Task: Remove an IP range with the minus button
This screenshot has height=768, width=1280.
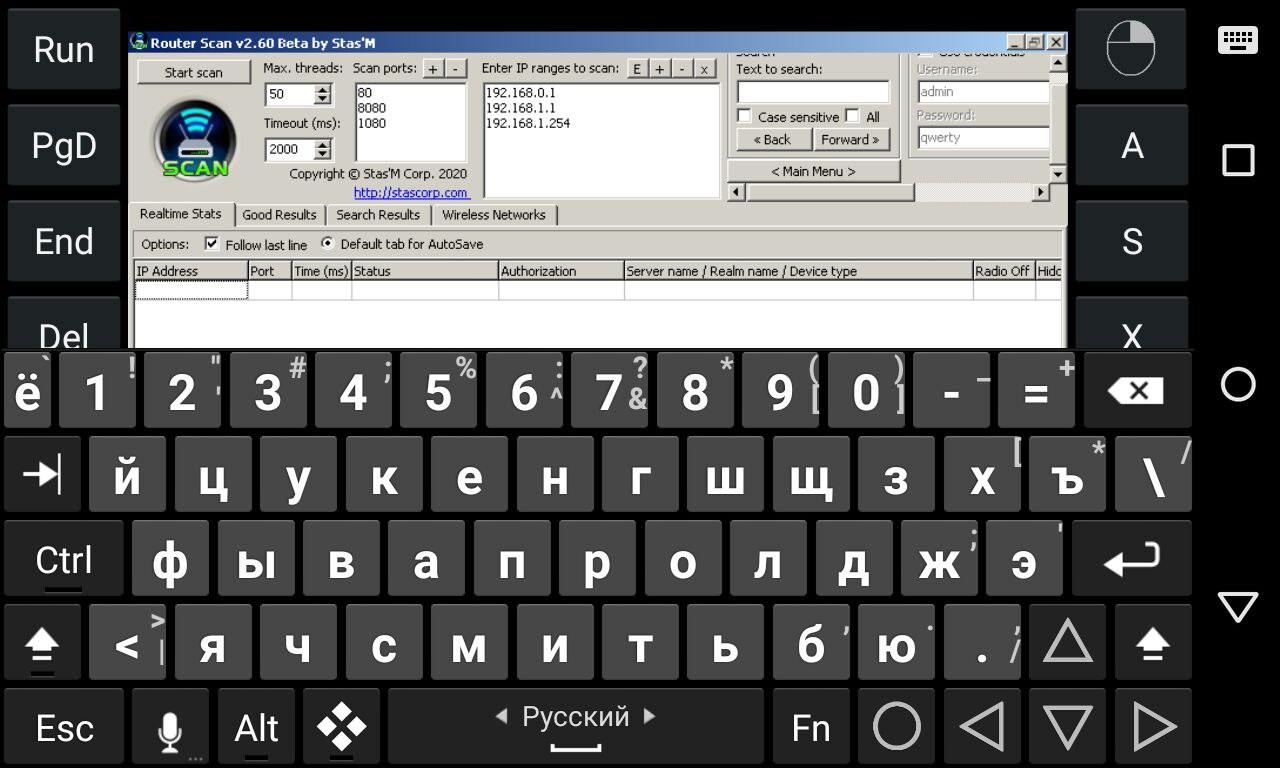Action: click(682, 69)
